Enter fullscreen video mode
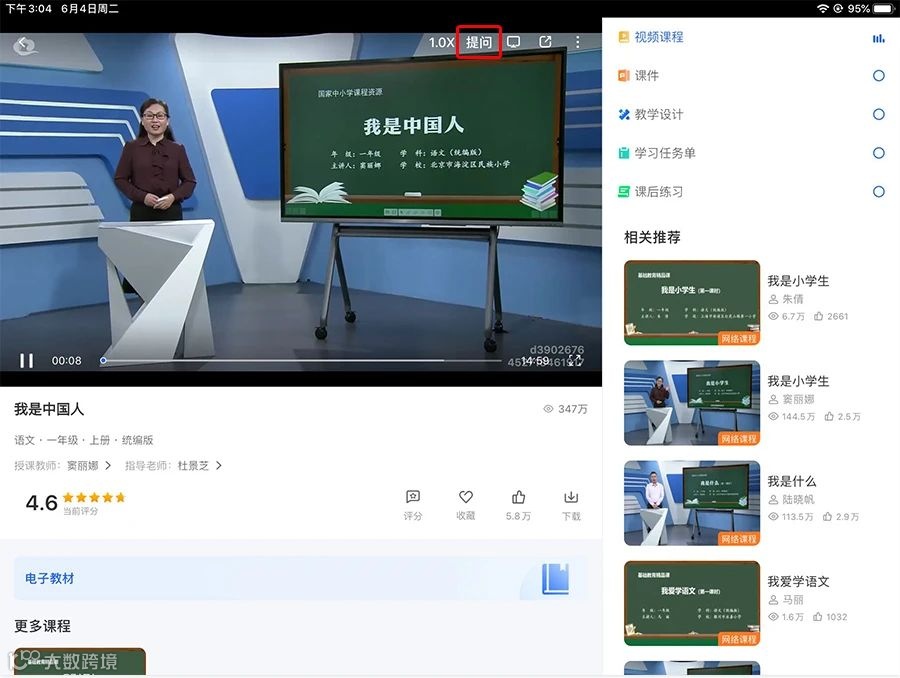This screenshot has height=678, width=900. pos(576,361)
